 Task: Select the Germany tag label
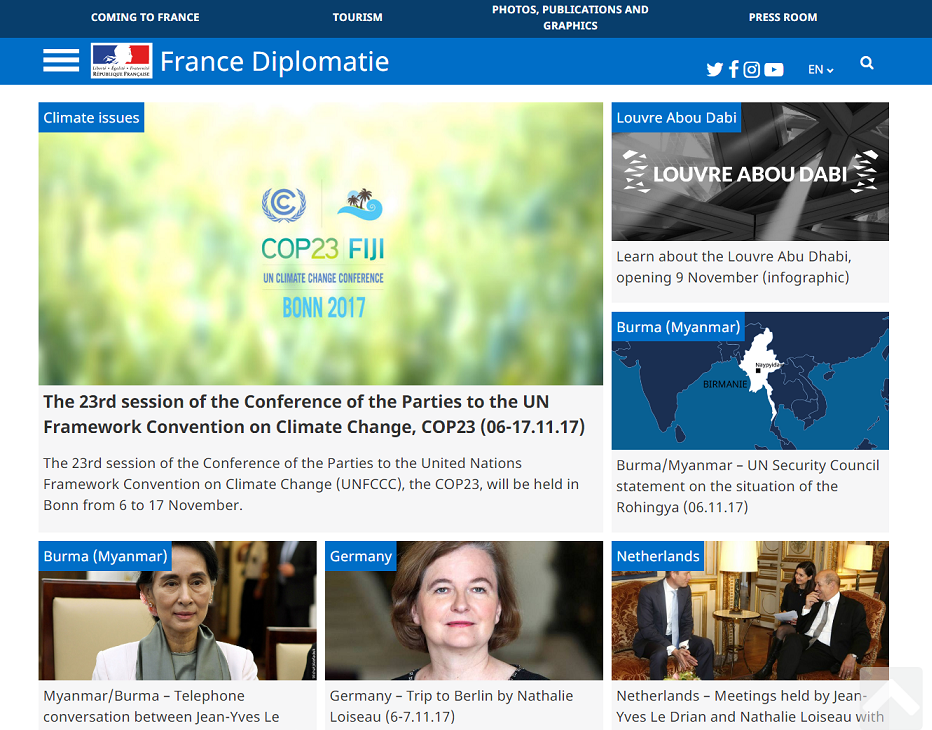click(361, 556)
